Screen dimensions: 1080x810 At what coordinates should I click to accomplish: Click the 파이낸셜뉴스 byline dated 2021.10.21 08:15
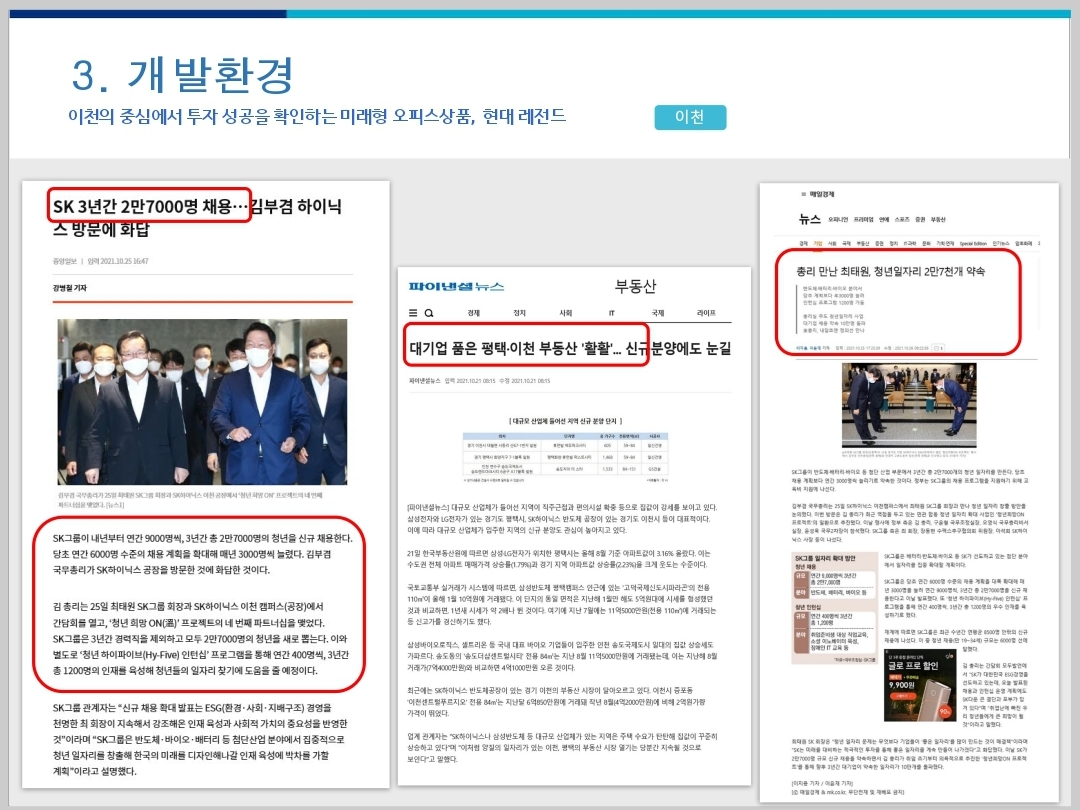coord(479,380)
